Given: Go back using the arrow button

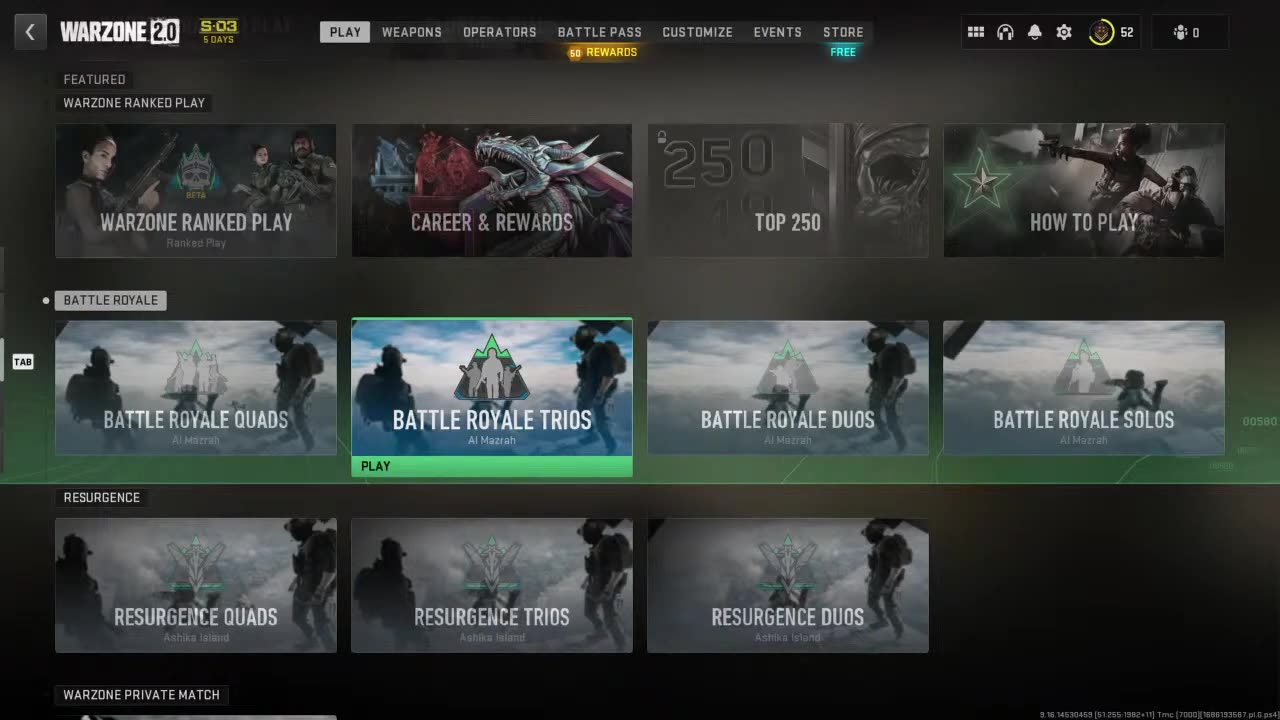Looking at the screenshot, I should coord(30,32).
